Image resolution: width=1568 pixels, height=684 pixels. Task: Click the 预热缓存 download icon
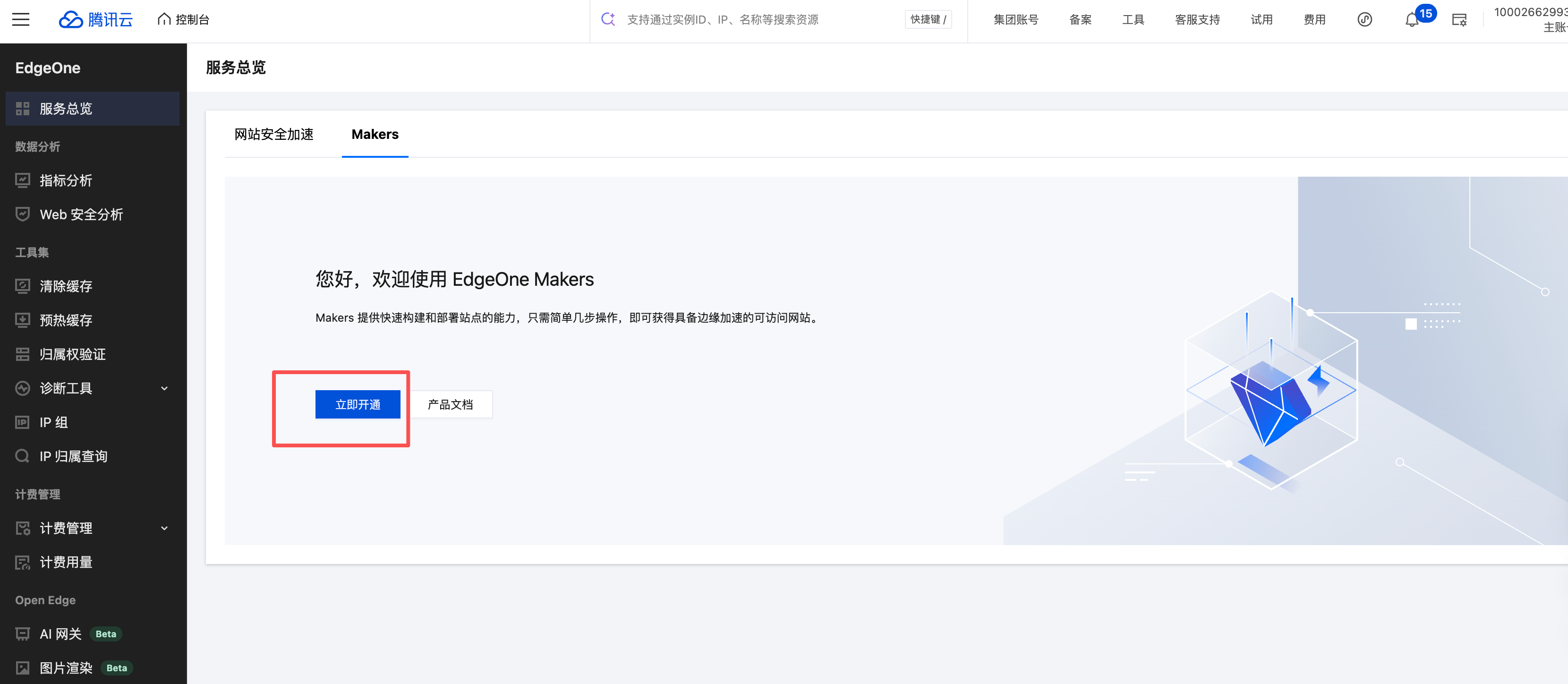click(23, 320)
